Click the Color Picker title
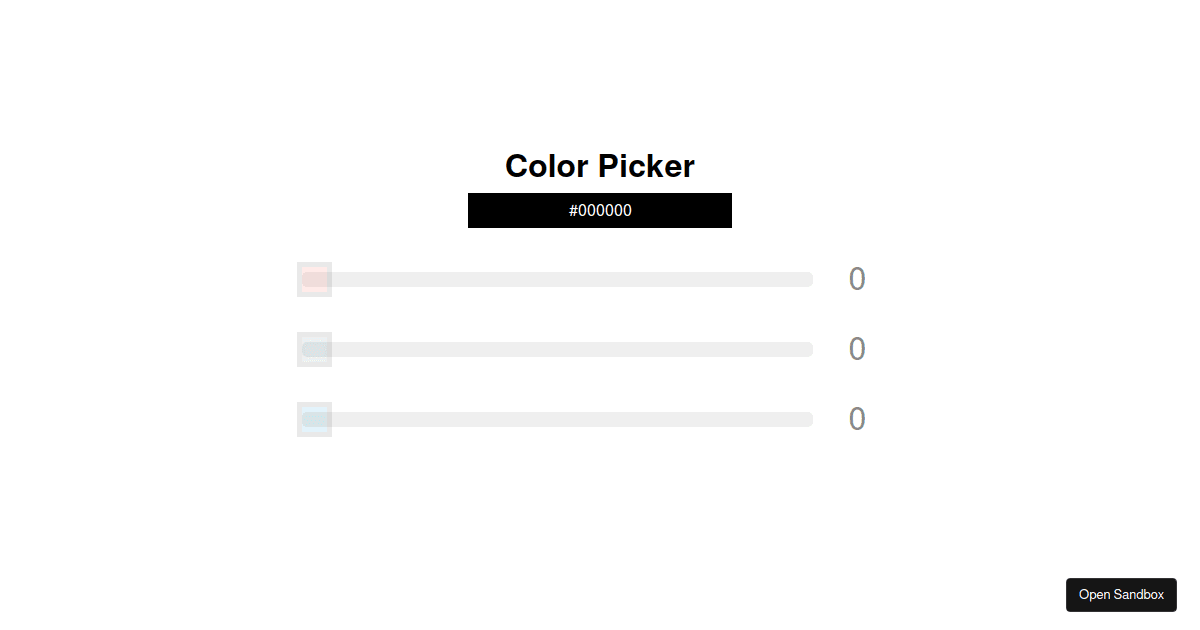Viewport: 1200px width, 630px height. tap(599, 166)
